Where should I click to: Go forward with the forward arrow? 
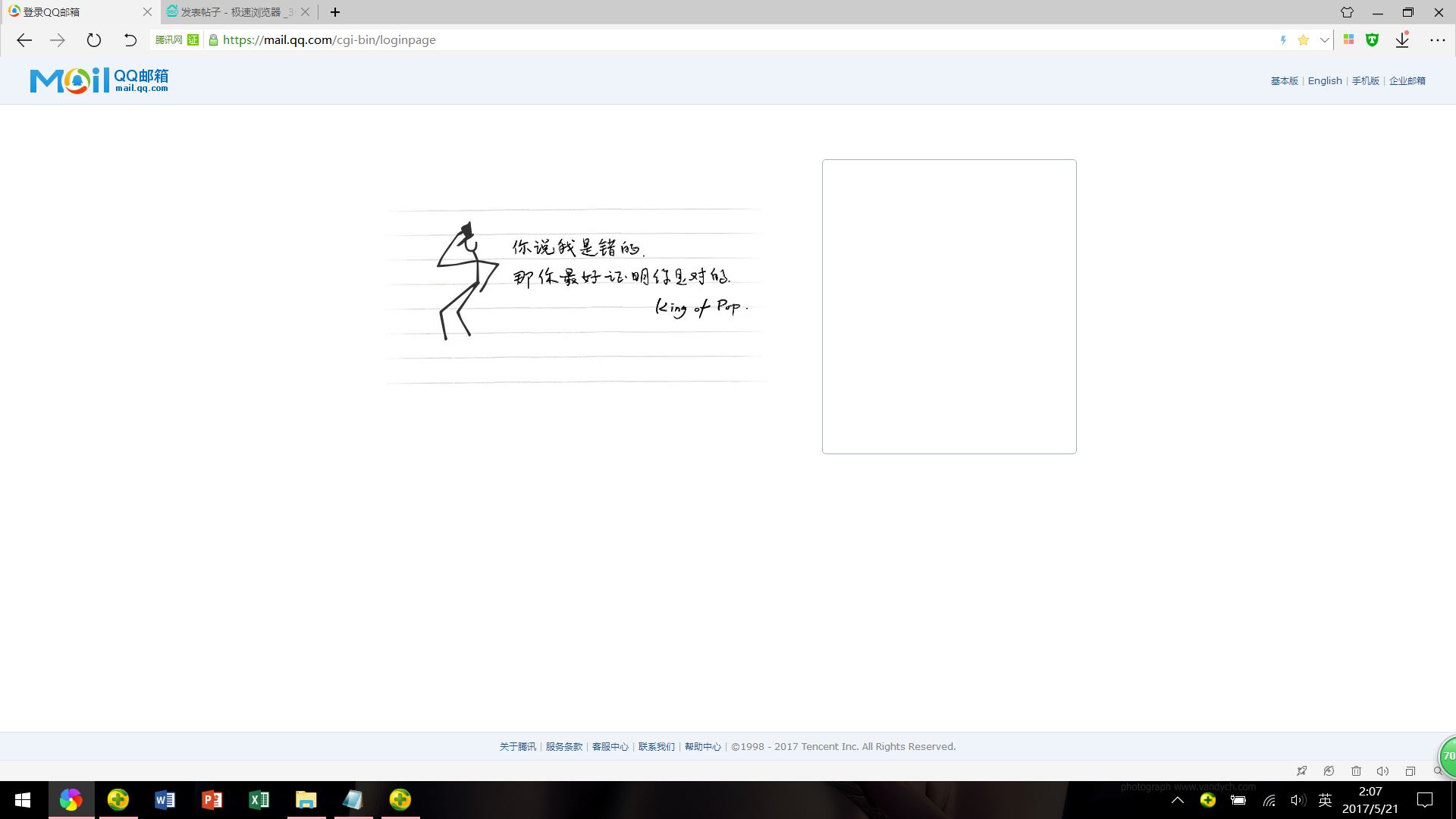point(58,40)
